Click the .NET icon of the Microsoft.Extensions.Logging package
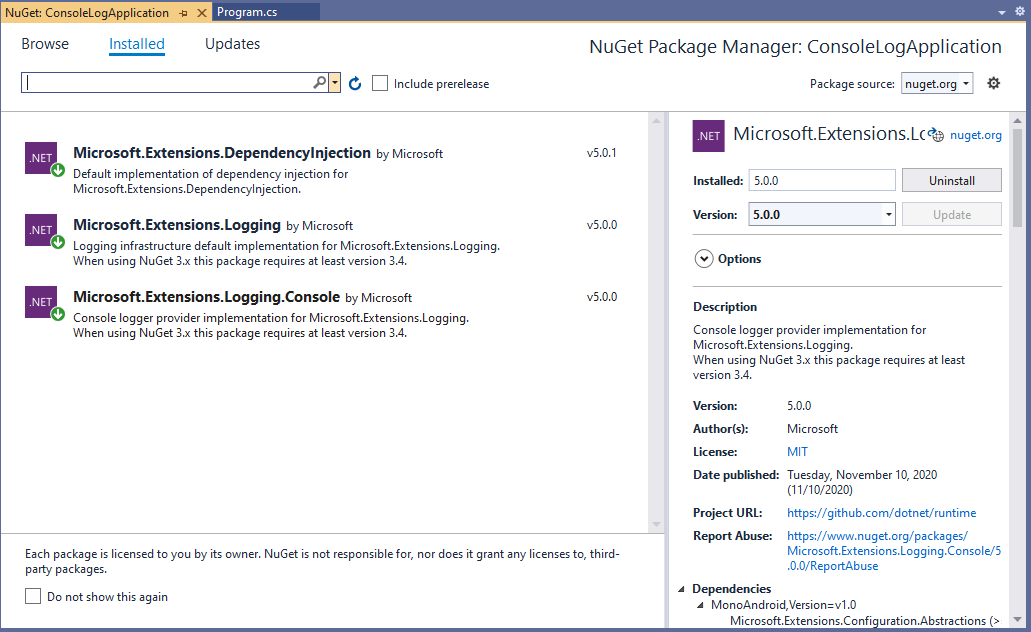This screenshot has width=1031, height=632. tap(41, 230)
